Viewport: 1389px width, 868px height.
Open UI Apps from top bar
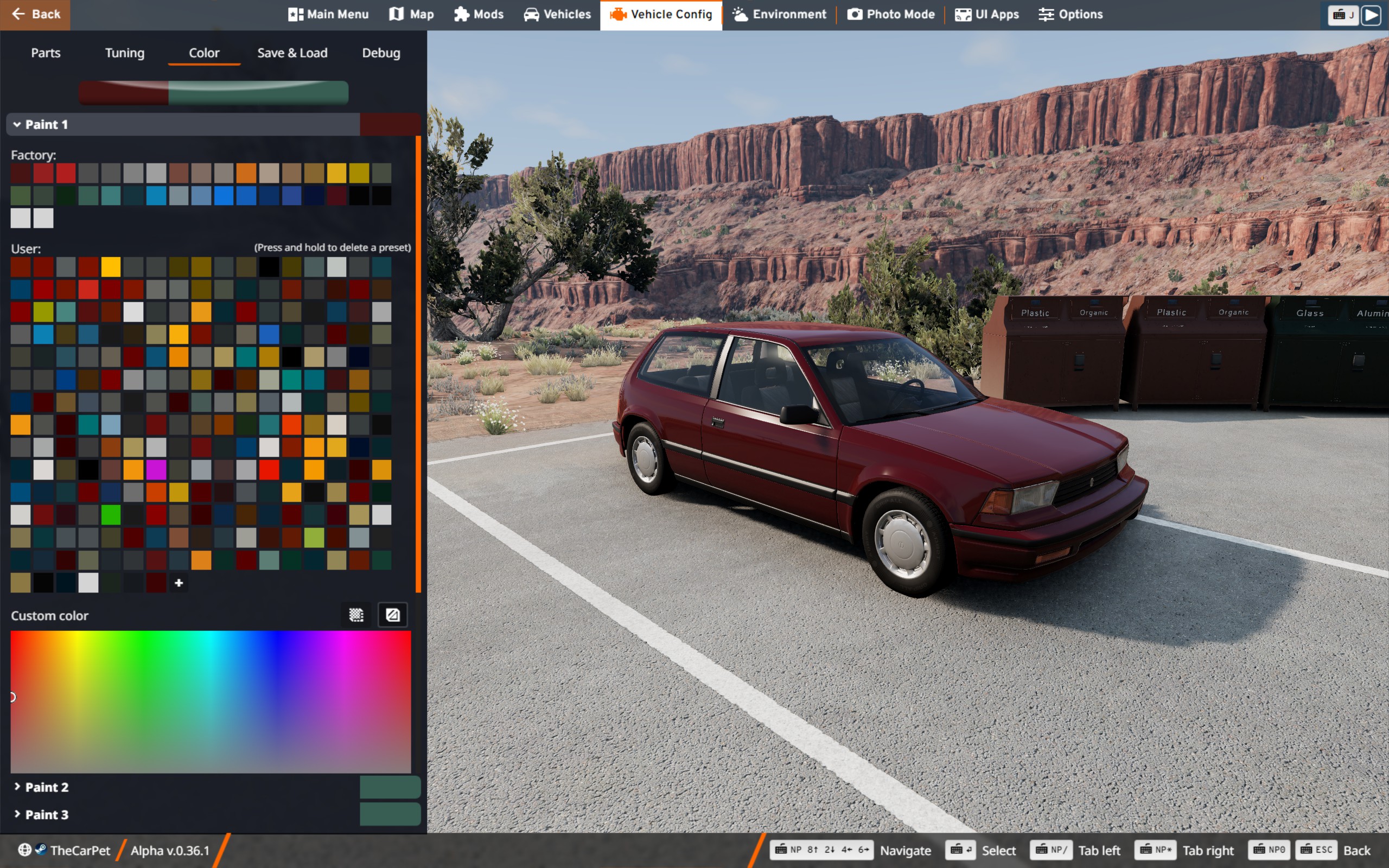tap(986, 14)
